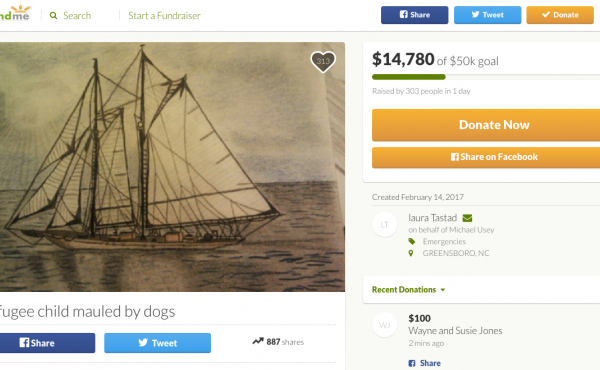Expand the Recent Donations dropdown

click(x=408, y=290)
